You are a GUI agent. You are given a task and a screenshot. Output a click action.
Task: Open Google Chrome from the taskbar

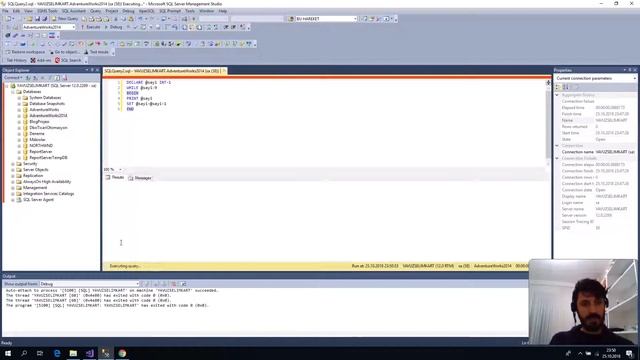[x=122, y=353]
